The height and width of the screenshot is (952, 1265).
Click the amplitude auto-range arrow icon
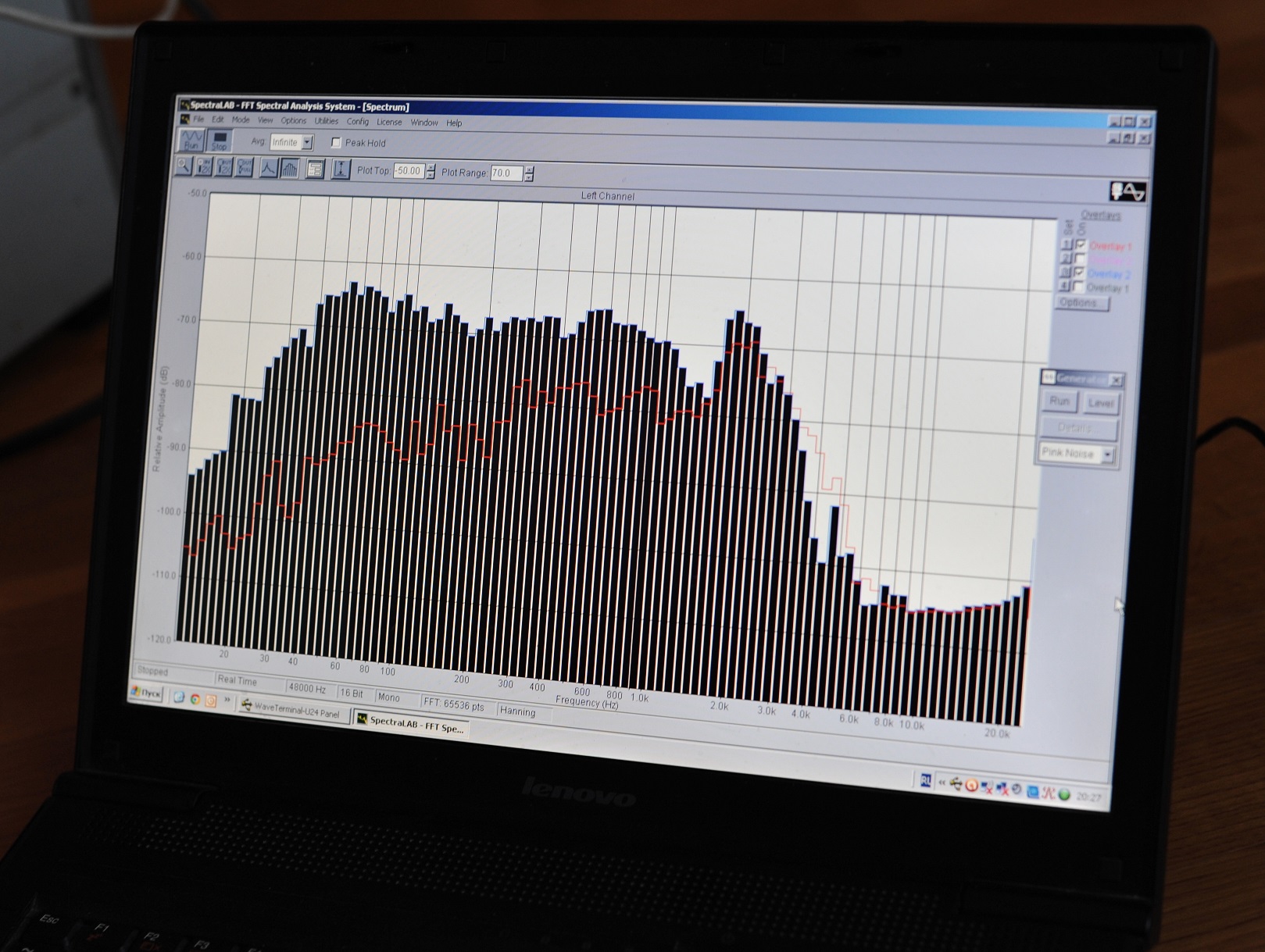(341, 169)
